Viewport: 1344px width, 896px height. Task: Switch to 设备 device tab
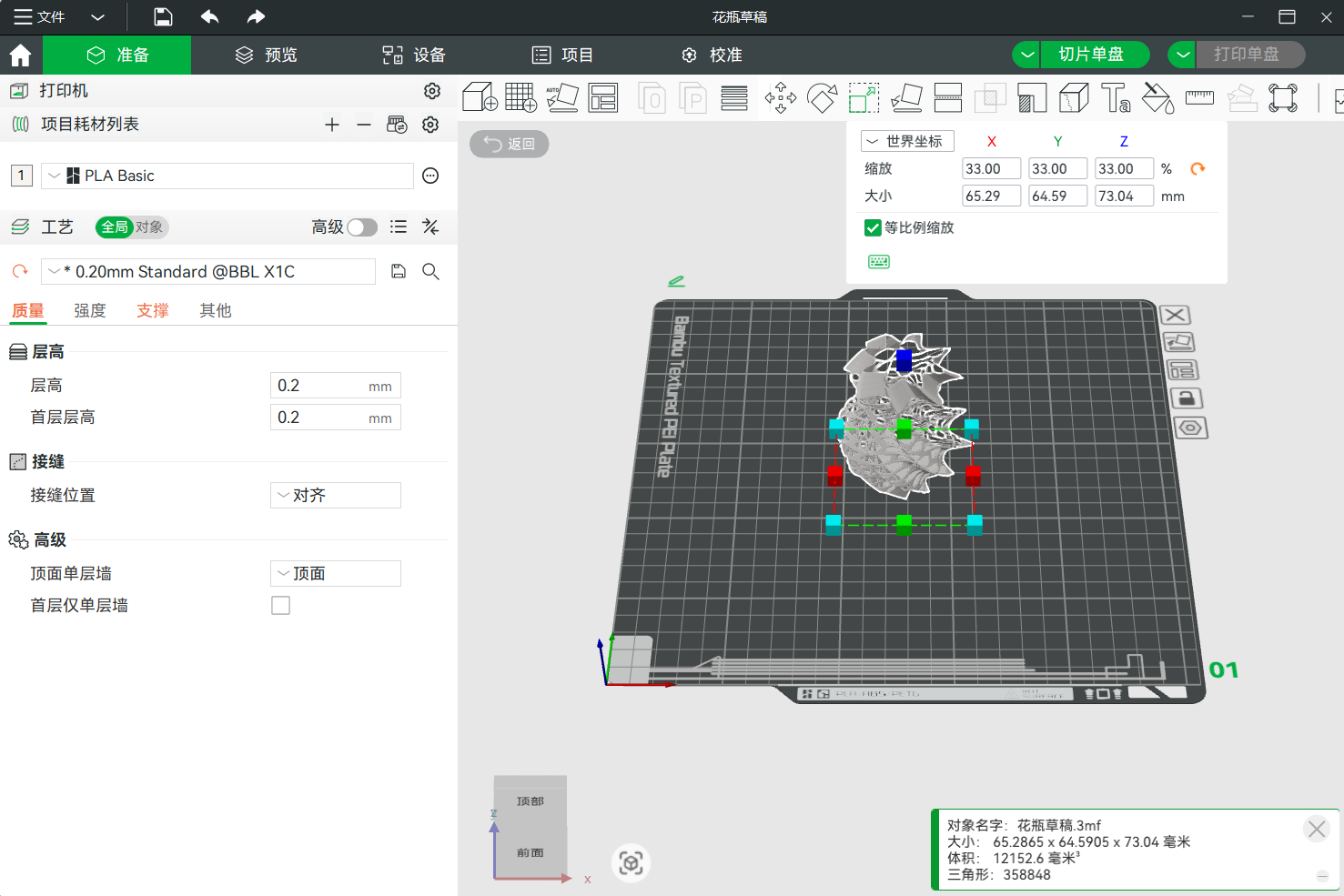coord(414,55)
